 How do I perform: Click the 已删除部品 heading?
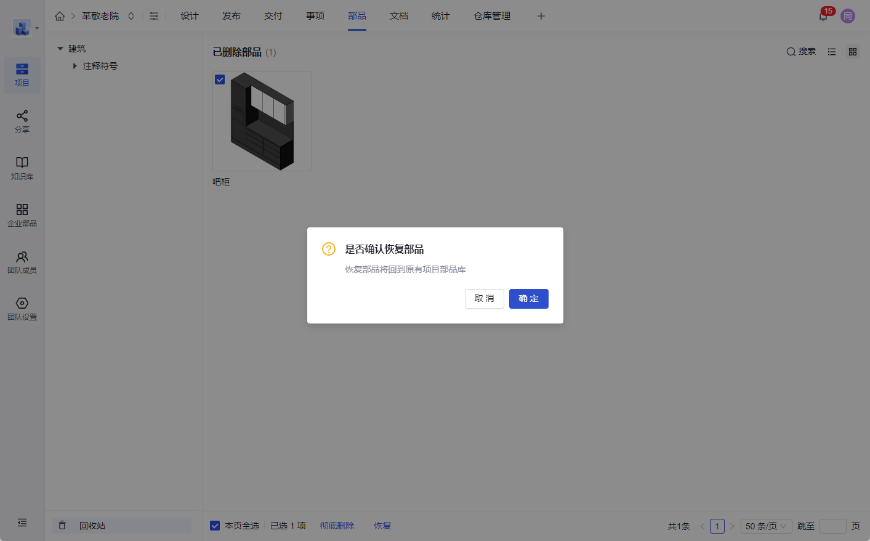coord(237,52)
